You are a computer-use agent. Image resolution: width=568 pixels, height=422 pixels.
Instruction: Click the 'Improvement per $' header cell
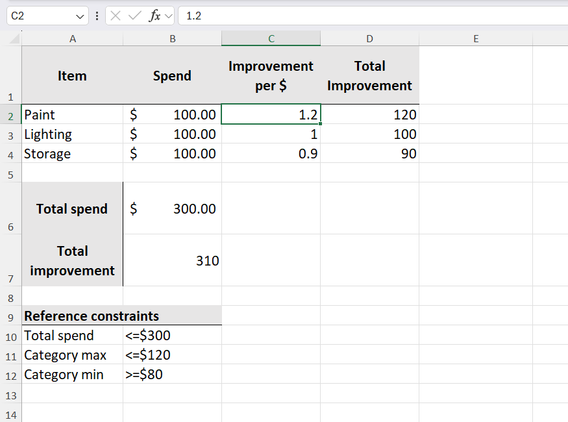click(271, 75)
